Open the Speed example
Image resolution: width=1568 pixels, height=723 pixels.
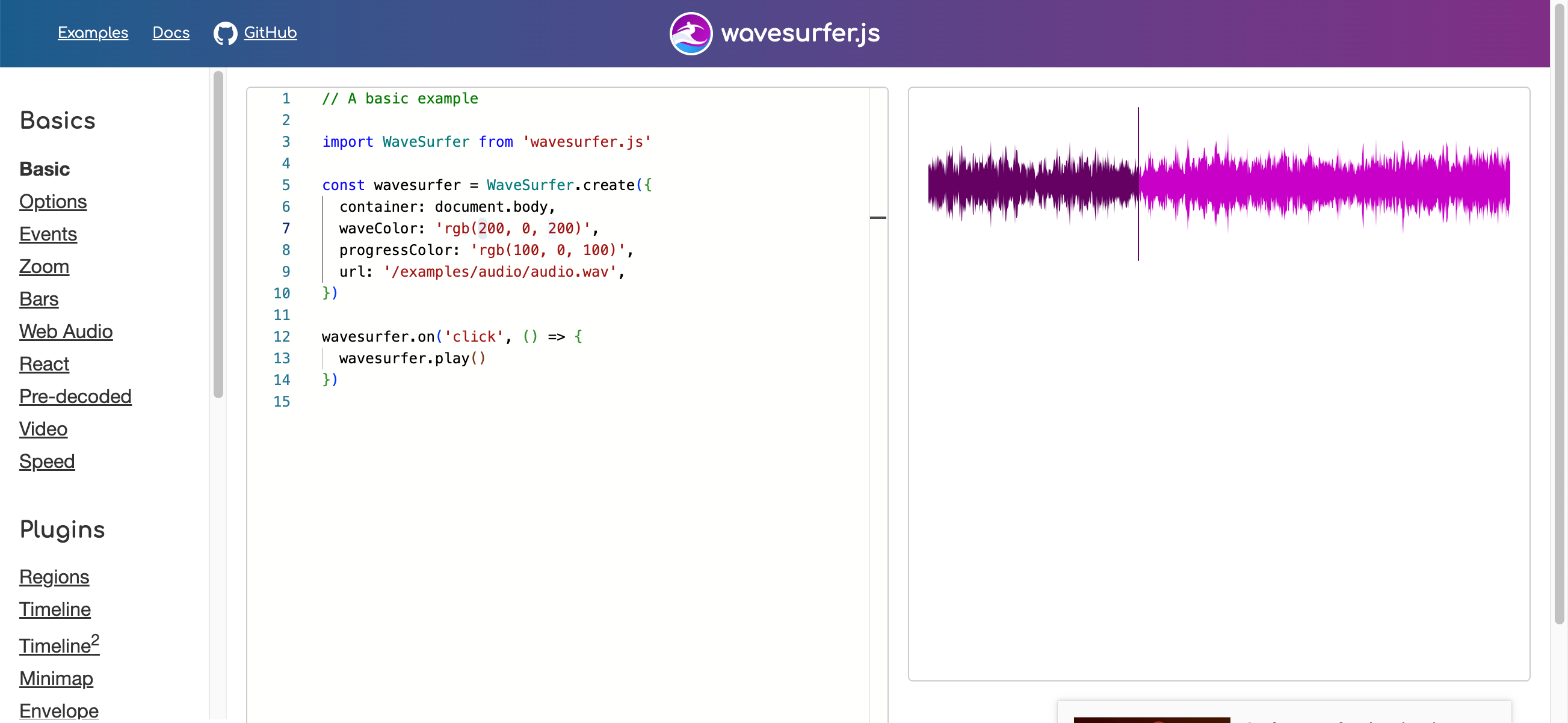[47, 461]
